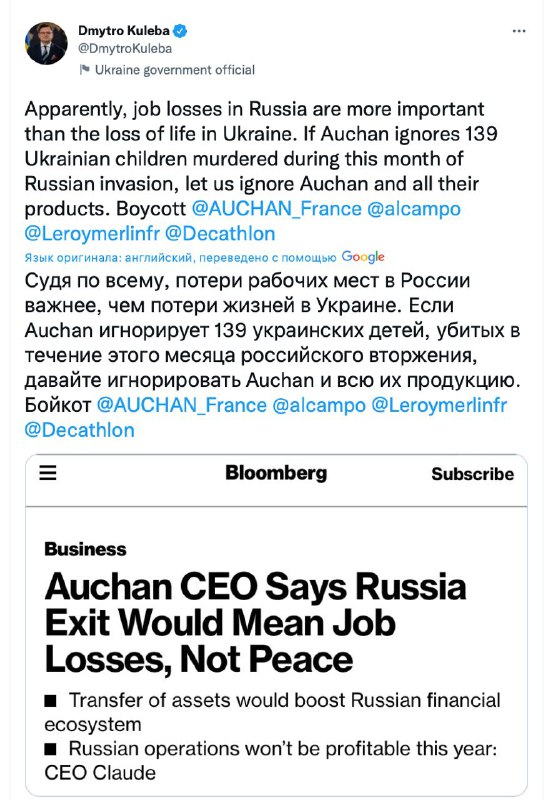This screenshot has width=553, height=800.
Task: Select the Business section label
Action: pos(85,549)
